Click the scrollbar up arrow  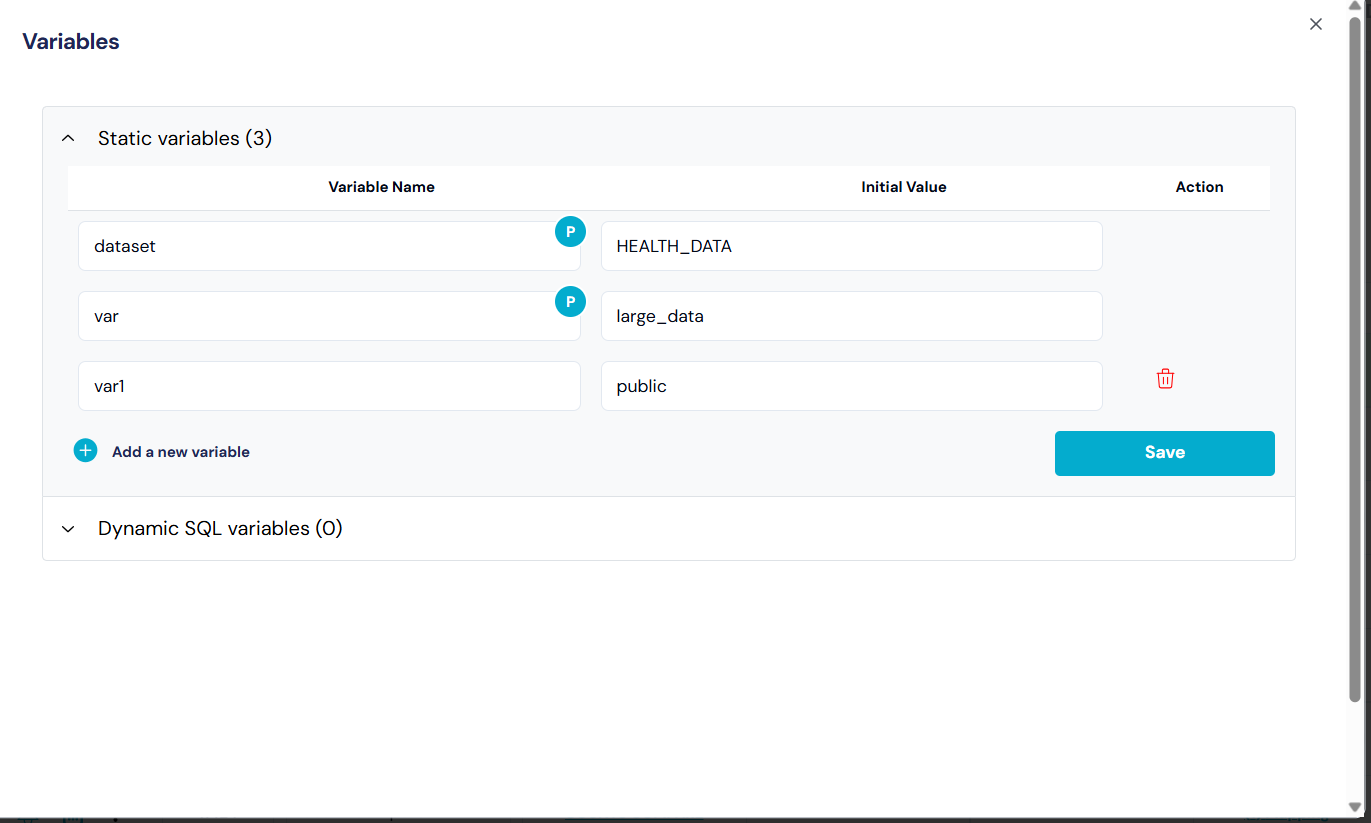click(1355, 7)
